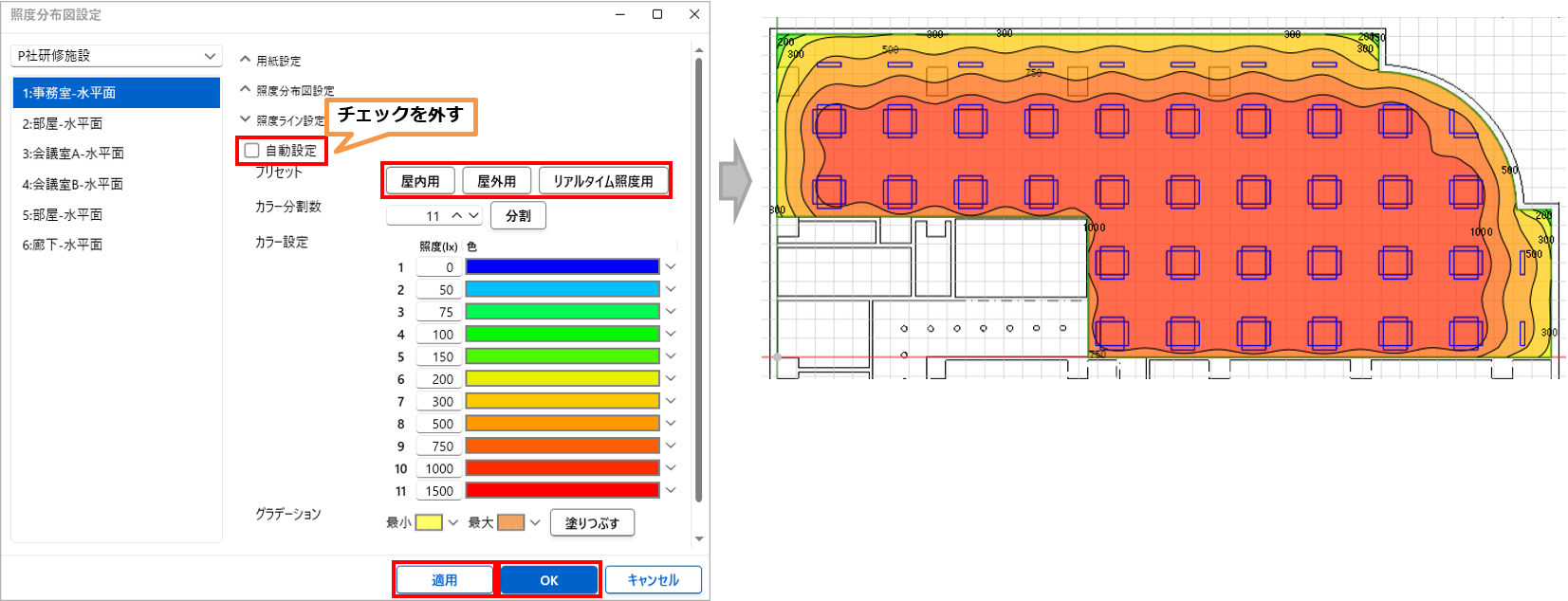This screenshot has width=1568, height=601.
Task: Select 2:部屋-水平面 in the list
Action: pyautogui.click(x=116, y=123)
